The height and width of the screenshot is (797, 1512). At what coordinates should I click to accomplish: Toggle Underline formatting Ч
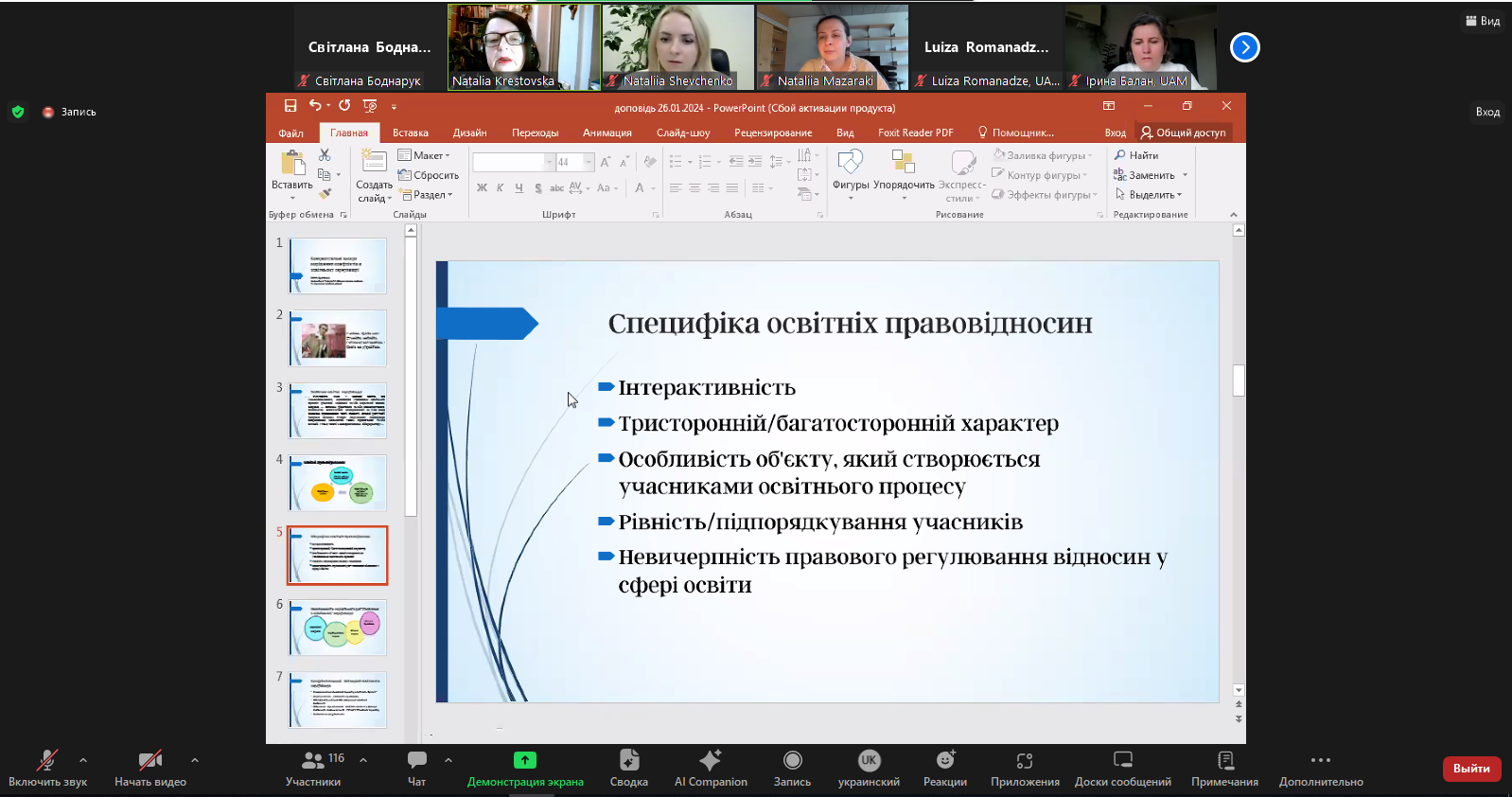pyautogui.click(x=519, y=188)
